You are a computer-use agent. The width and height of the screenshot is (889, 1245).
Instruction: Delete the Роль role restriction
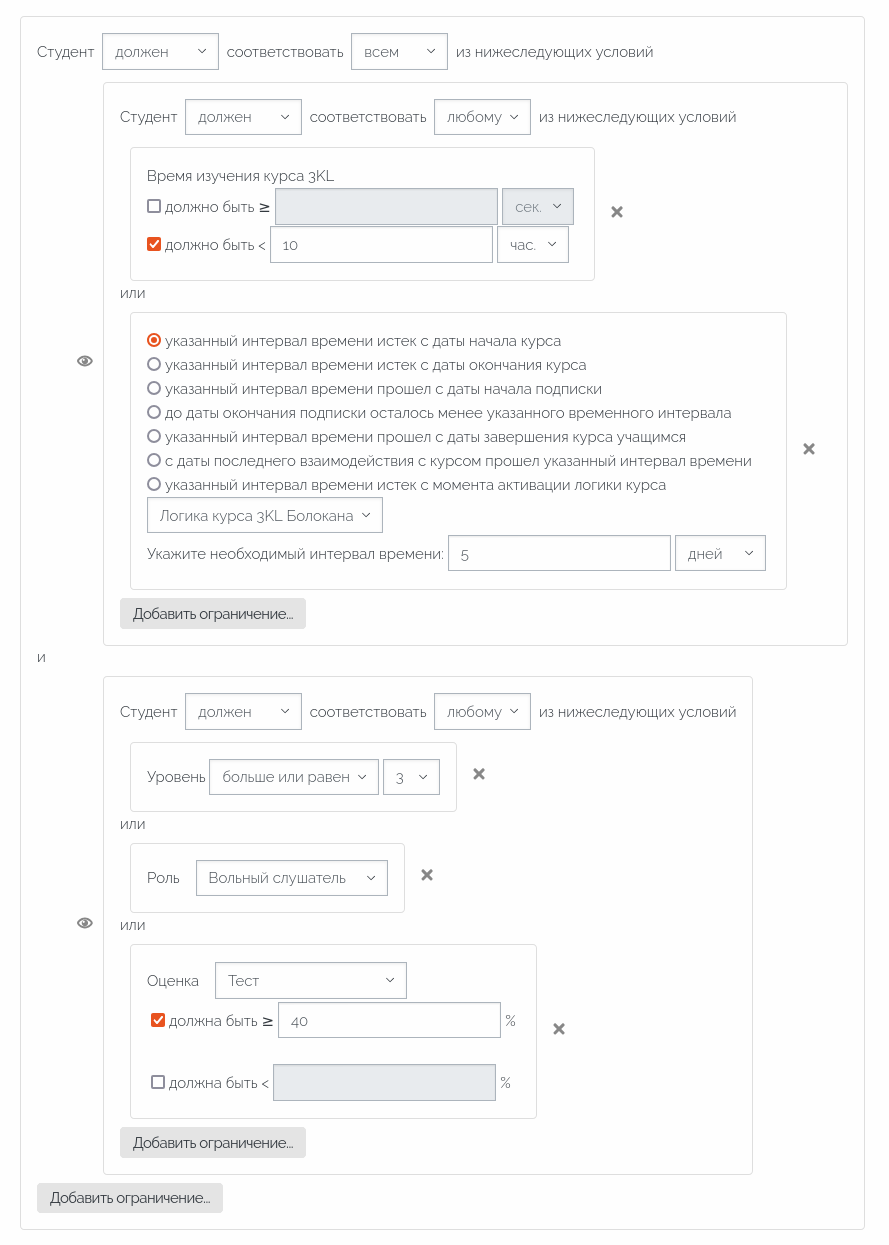pos(427,875)
